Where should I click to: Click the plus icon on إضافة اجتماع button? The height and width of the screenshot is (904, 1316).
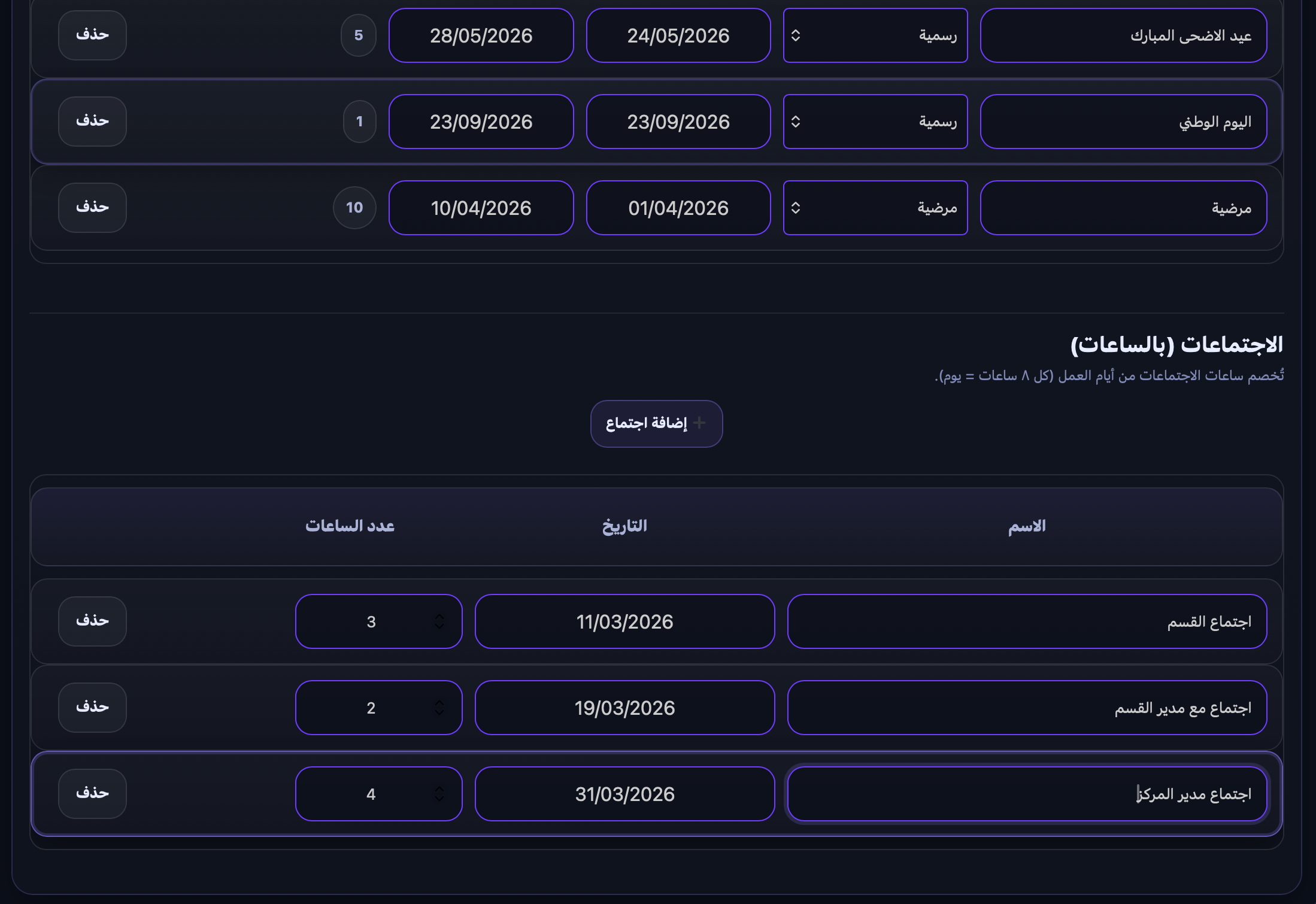(699, 423)
